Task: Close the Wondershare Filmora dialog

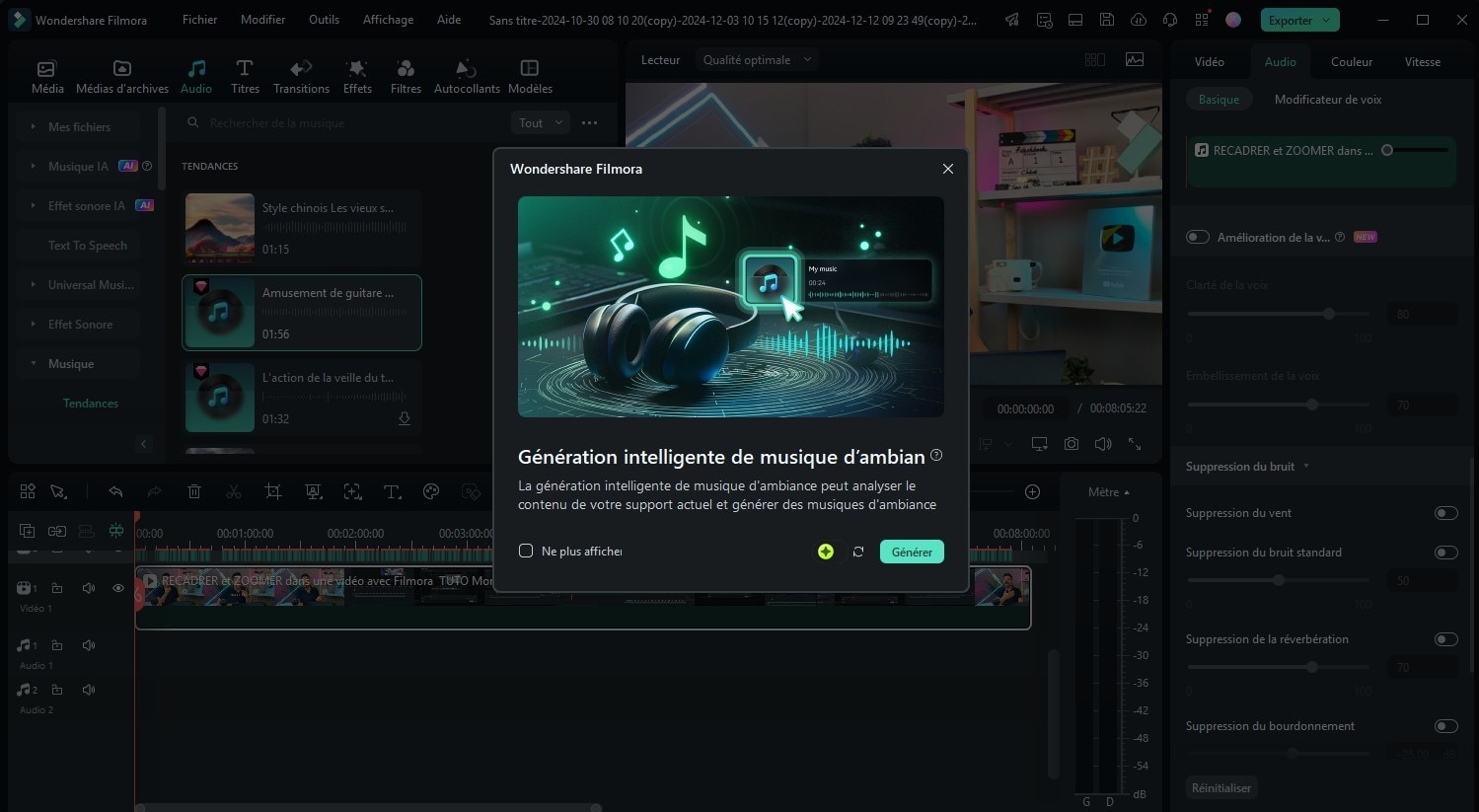Action: [948, 169]
